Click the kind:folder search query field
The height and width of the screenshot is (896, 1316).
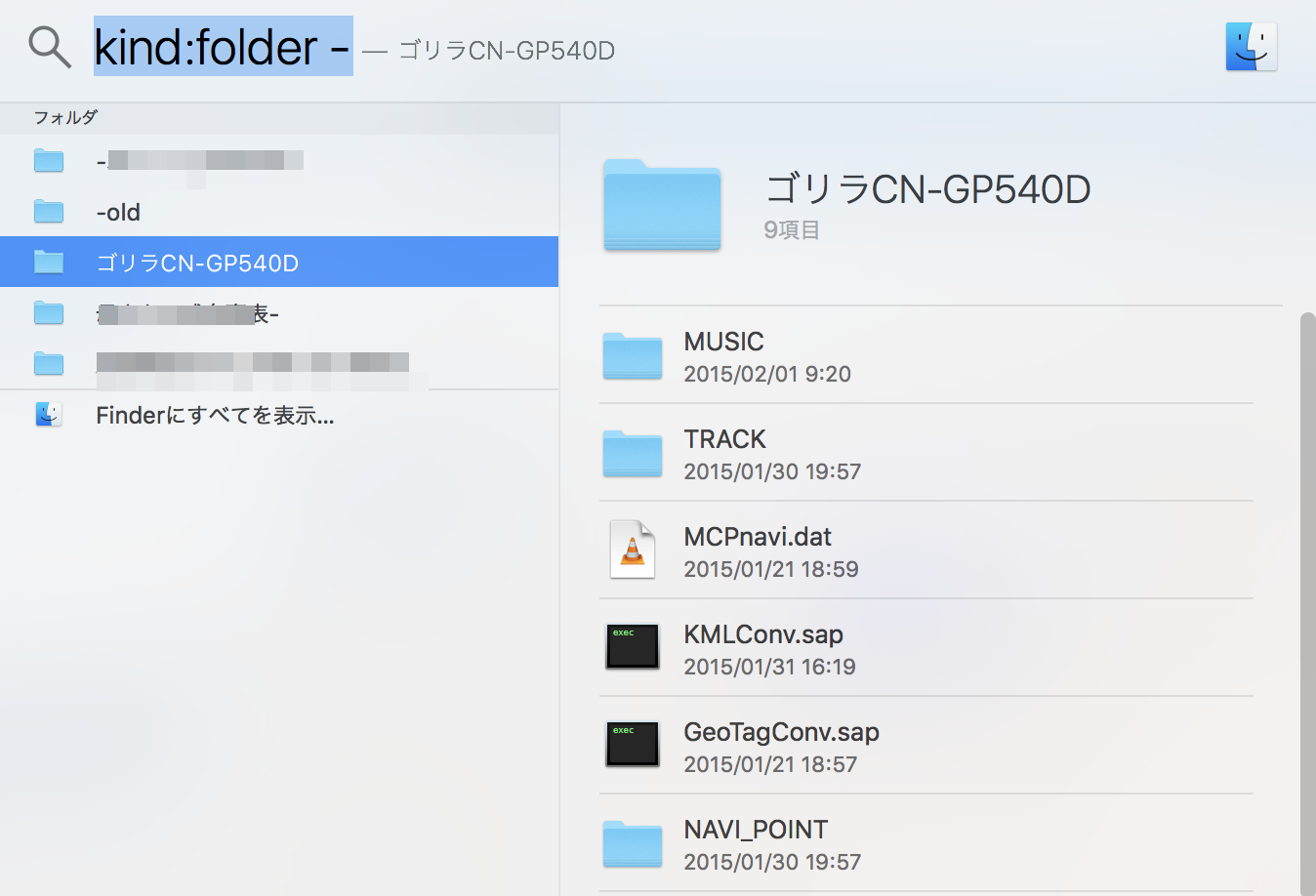click(223, 47)
